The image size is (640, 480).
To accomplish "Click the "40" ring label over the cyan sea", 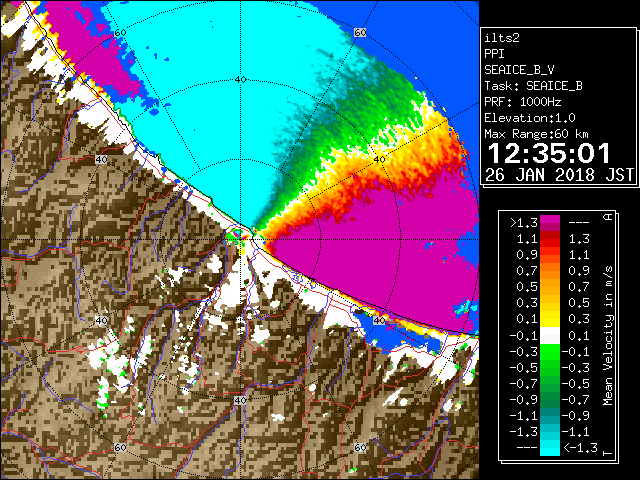I will click(x=240, y=80).
